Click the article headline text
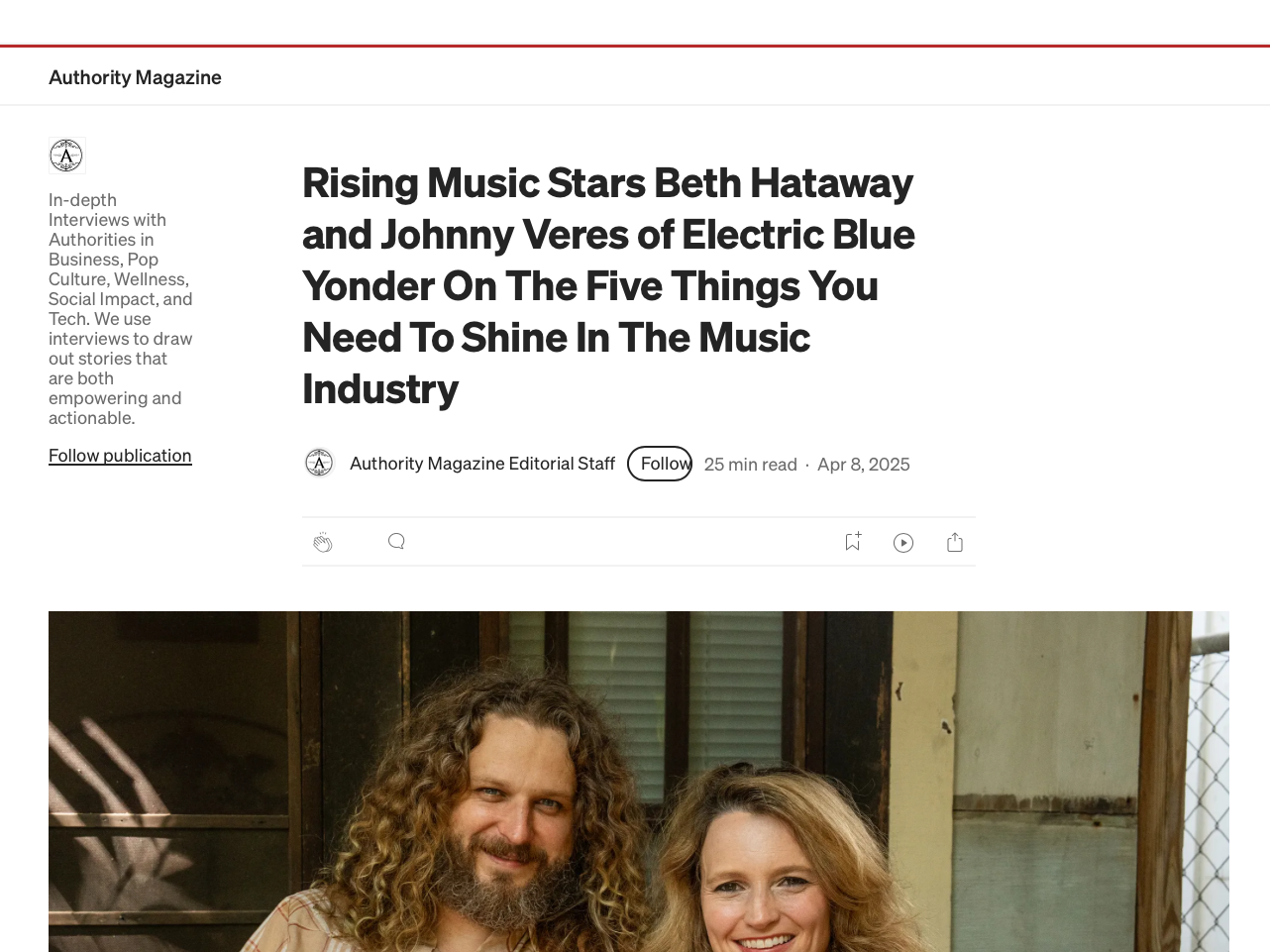Screen dimensions: 1270x952 pos(608,285)
